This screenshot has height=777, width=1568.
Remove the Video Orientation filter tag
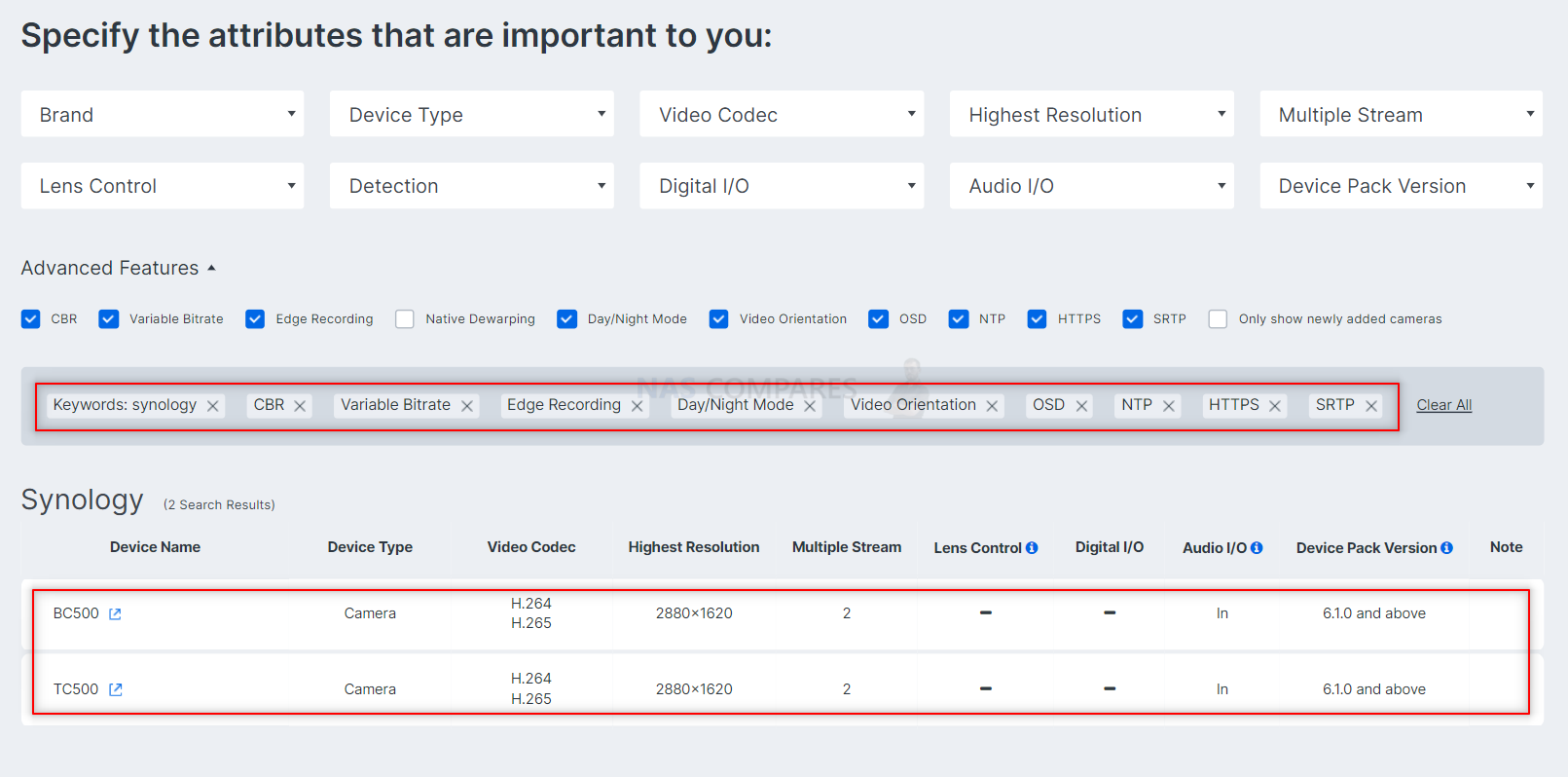[992, 406]
